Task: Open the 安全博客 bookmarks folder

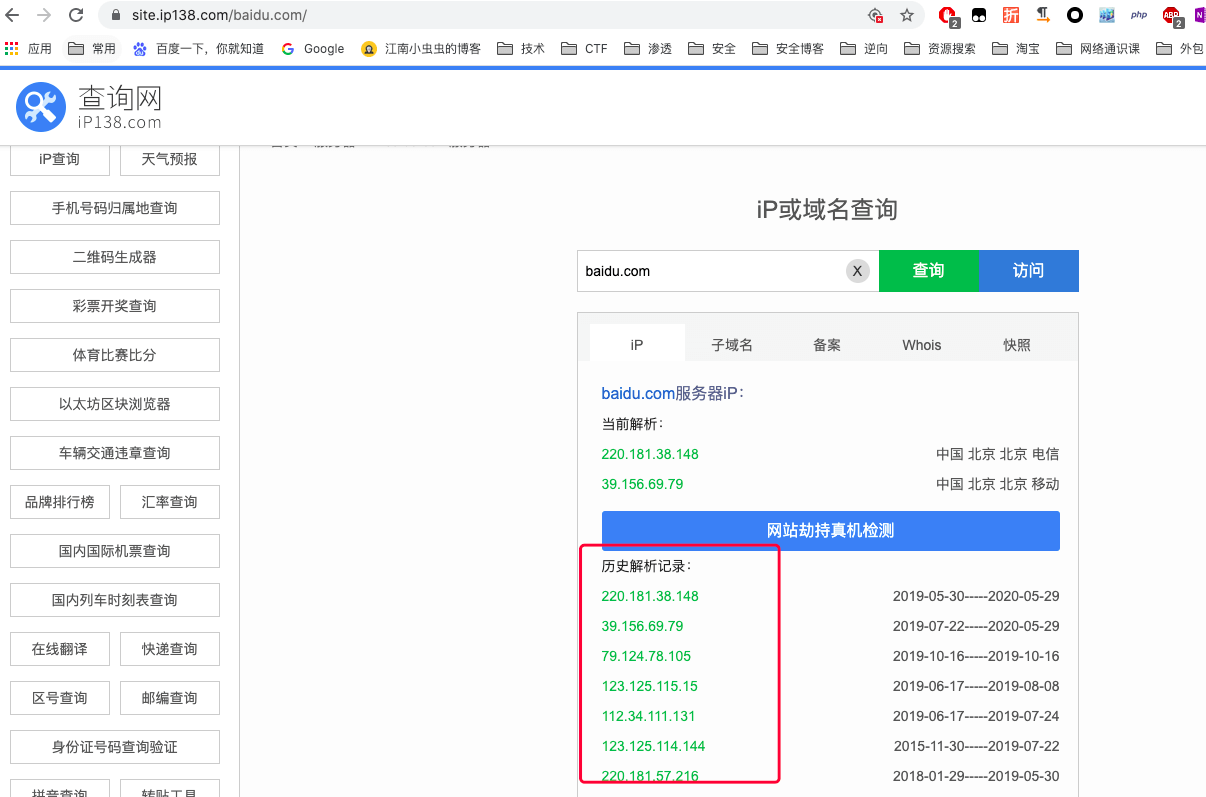Action: (x=788, y=48)
